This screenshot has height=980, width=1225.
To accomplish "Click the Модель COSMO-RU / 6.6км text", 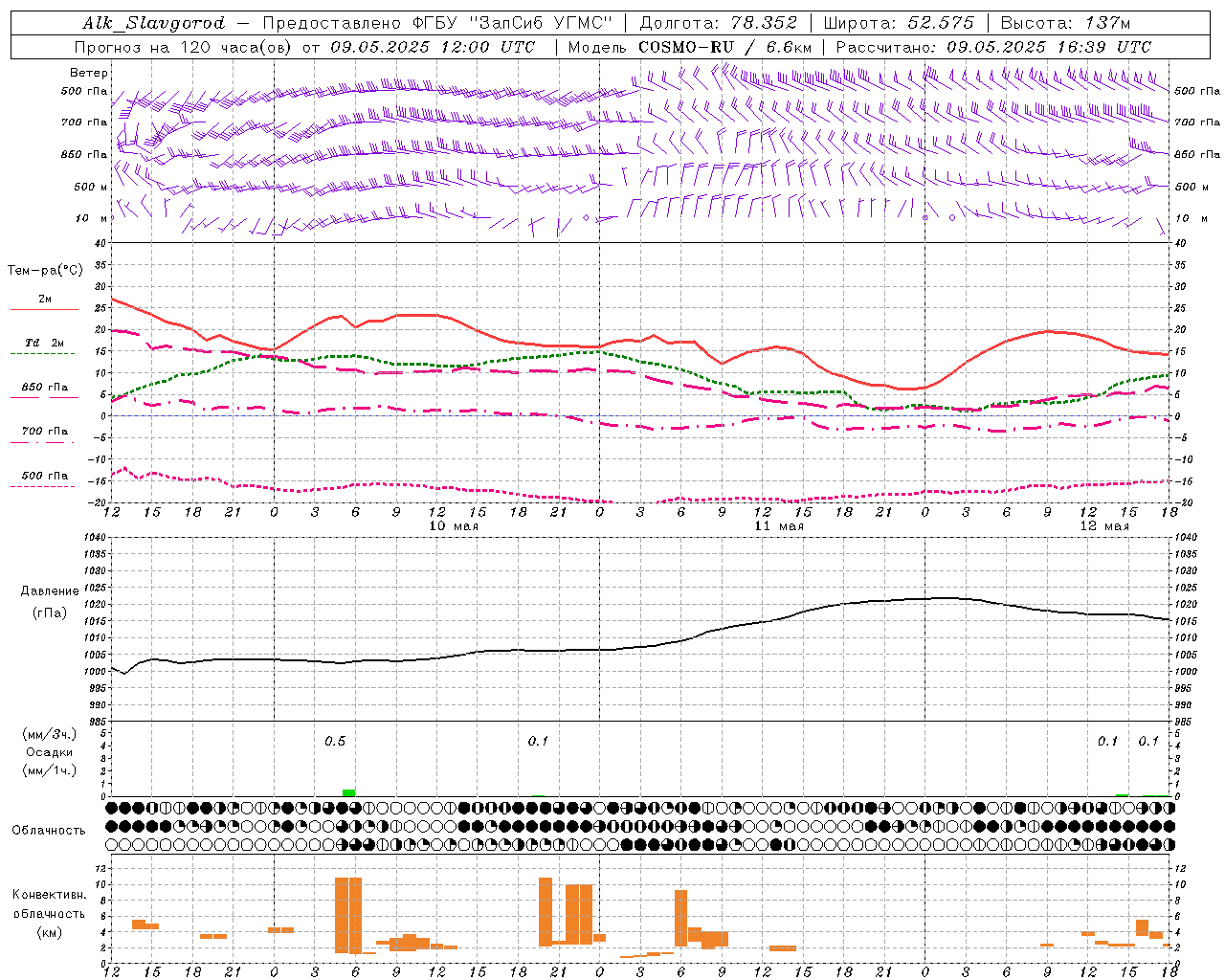I will [x=690, y=47].
